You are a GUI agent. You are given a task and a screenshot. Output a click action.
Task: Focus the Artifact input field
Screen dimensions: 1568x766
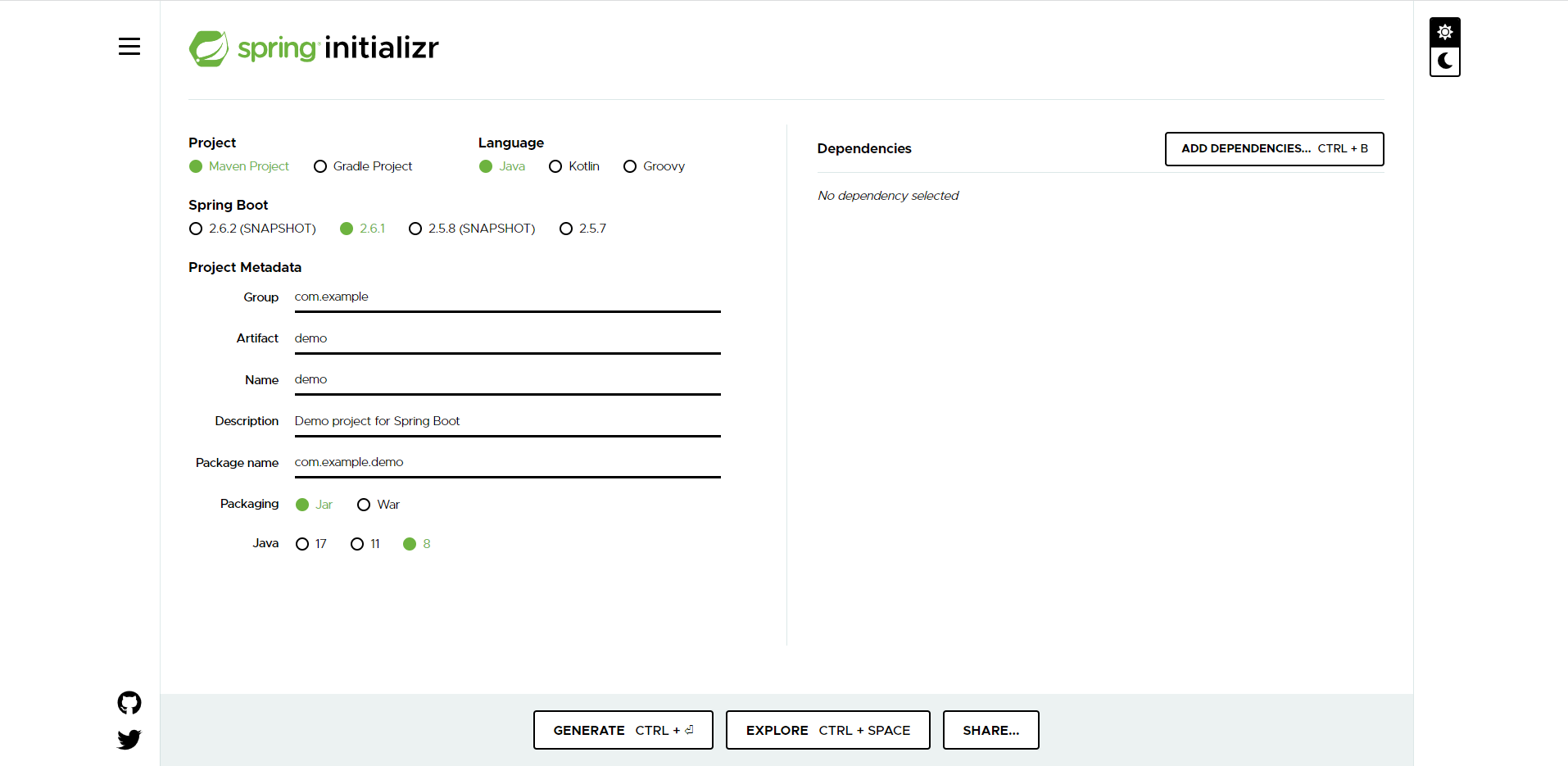[508, 338]
